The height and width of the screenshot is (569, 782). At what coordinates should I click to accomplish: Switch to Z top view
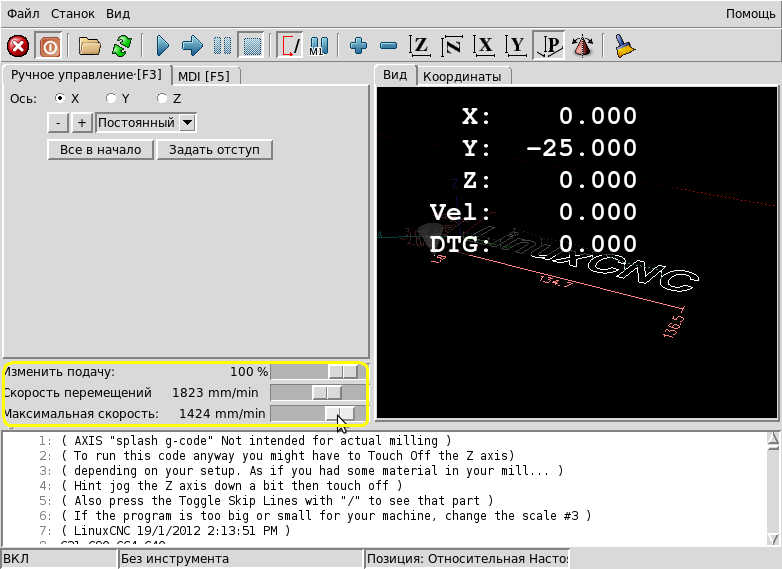click(420, 46)
